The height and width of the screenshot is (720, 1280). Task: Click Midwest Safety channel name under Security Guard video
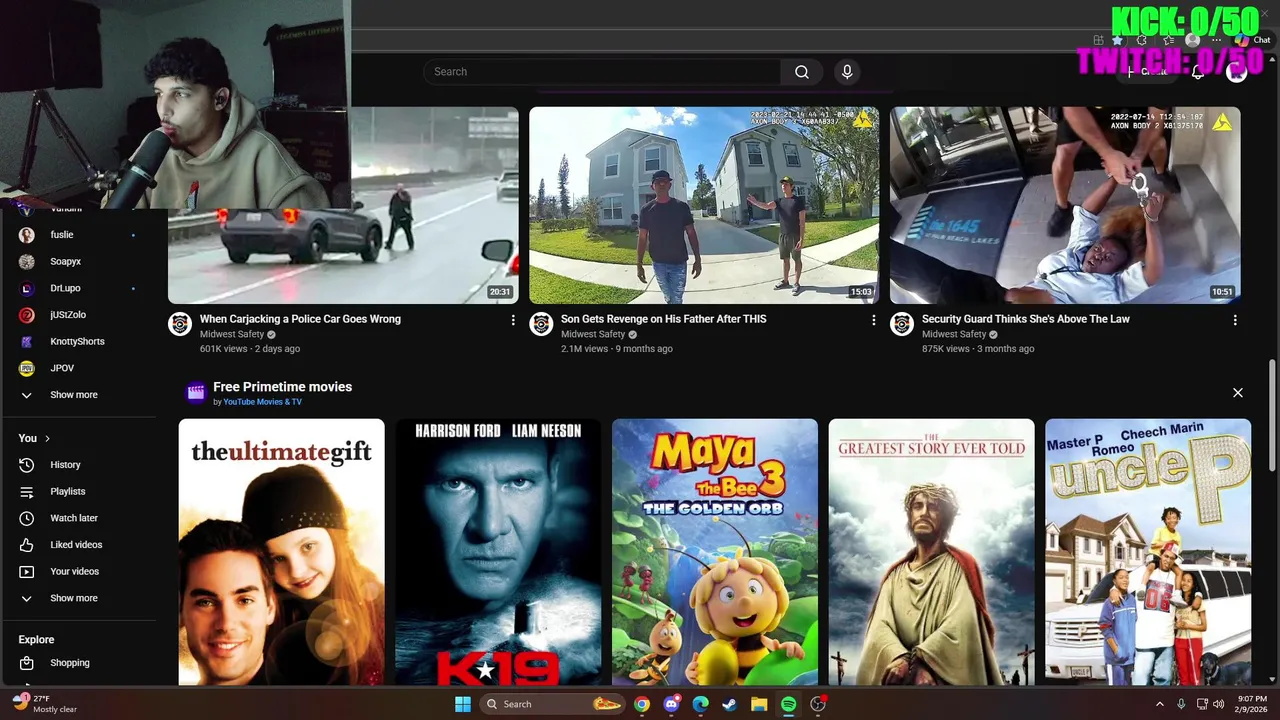[954, 334]
